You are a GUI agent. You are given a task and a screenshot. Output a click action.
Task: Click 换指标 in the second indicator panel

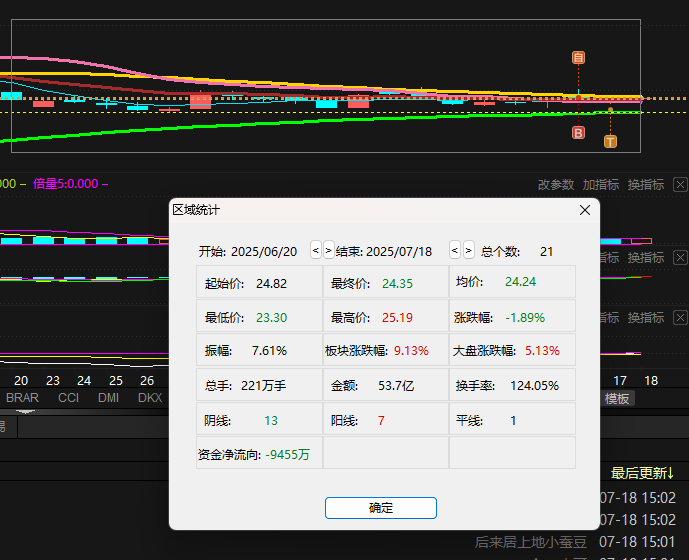(x=645, y=258)
